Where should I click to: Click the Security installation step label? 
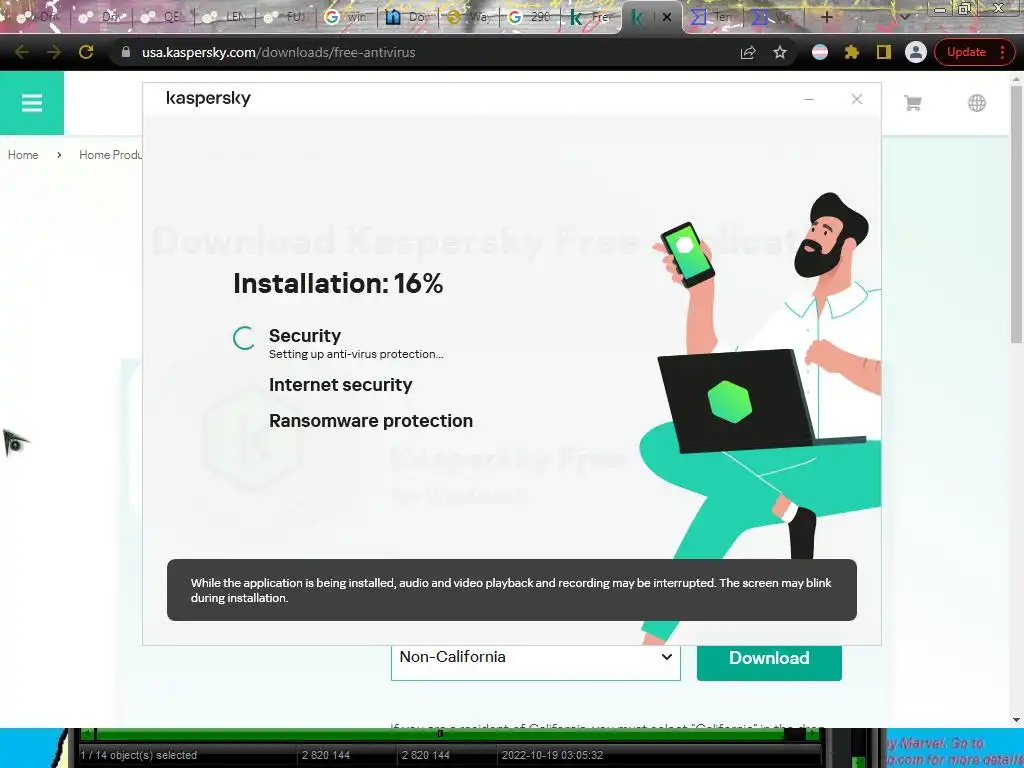pyautogui.click(x=305, y=336)
